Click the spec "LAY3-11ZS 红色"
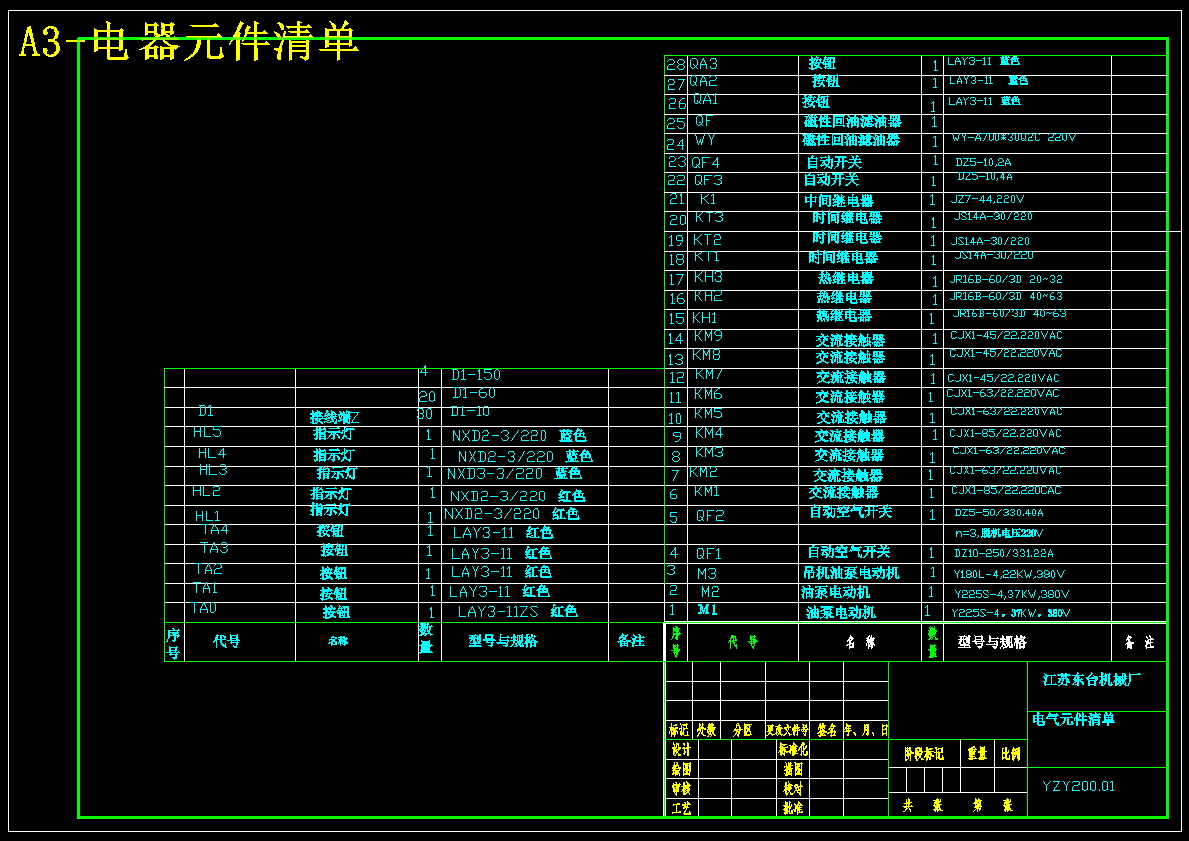 click(x=517, y=611)
